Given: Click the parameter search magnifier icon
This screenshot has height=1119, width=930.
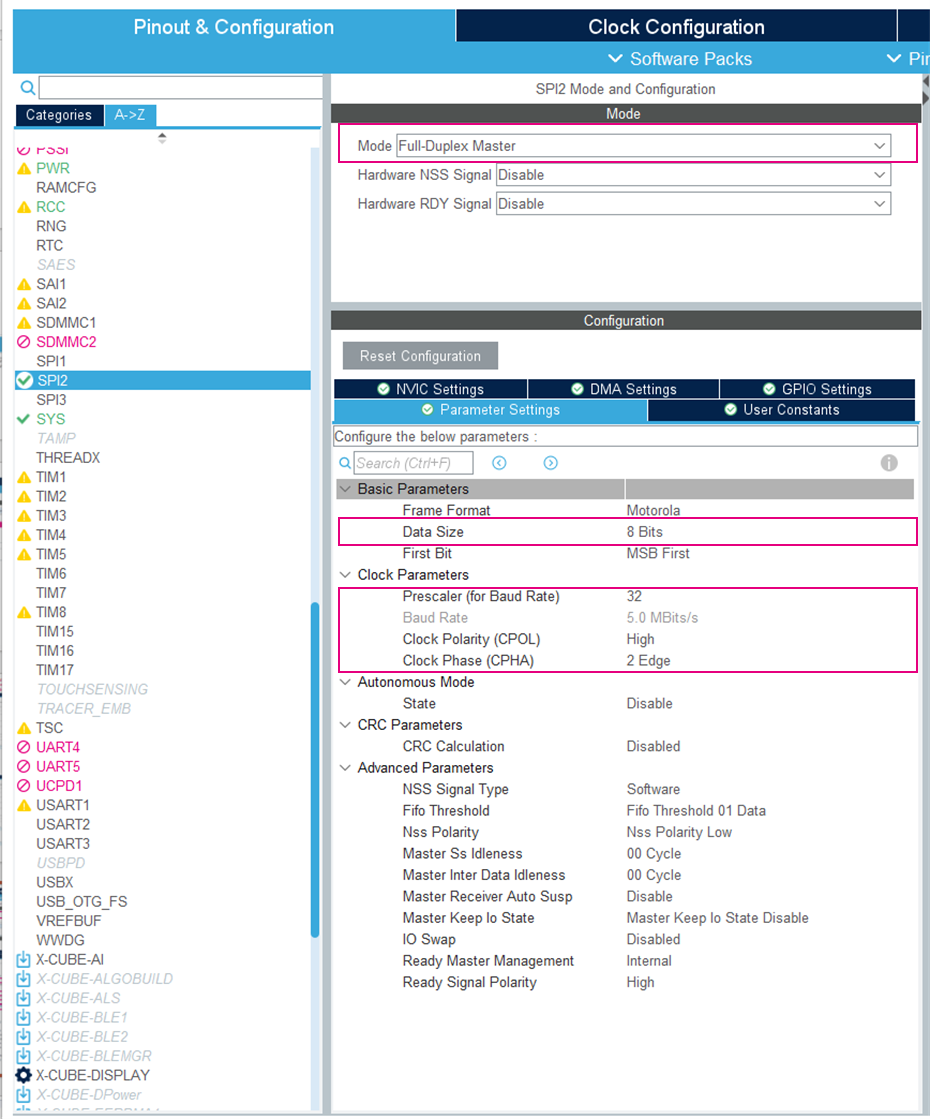Looking at the screenshot, I should [345, 463].
